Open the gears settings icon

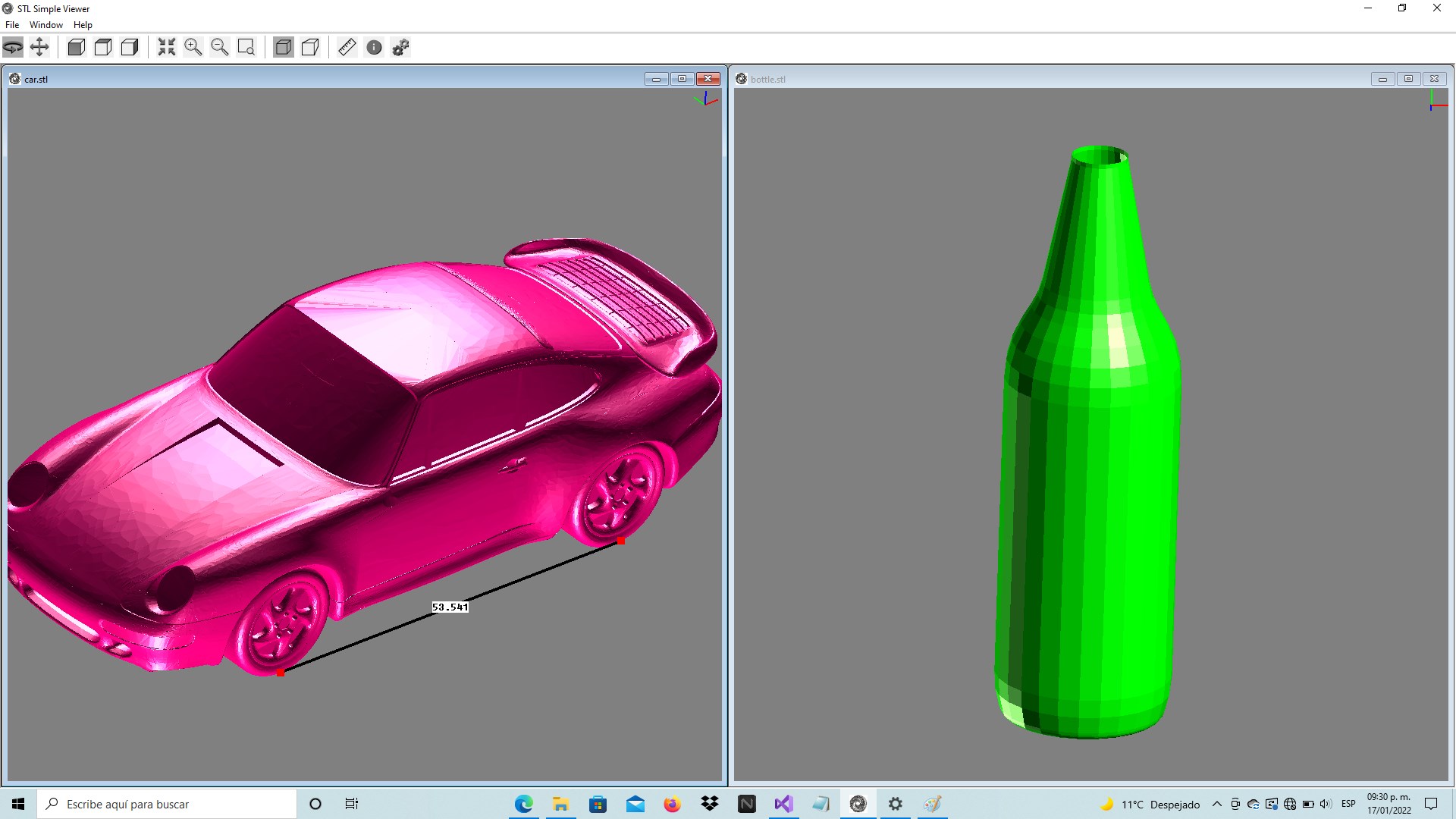[x=401, y=47]
